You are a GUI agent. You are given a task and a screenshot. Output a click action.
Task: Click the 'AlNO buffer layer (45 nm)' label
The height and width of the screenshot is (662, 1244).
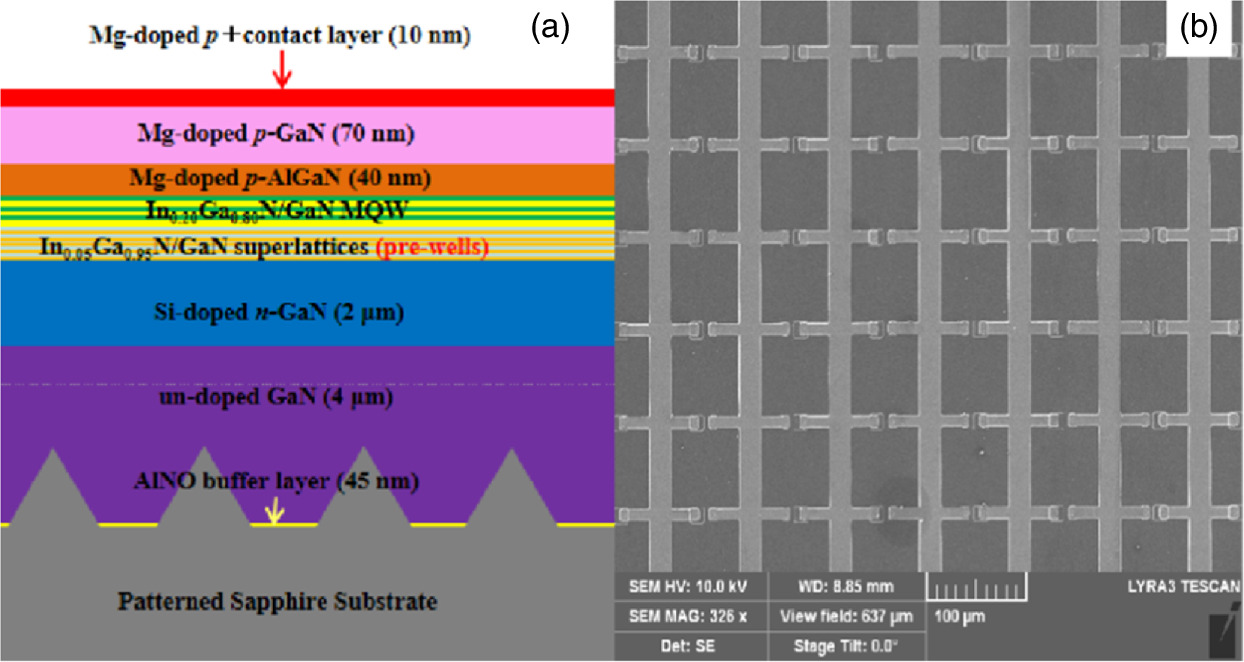pyautogui.click(x=276, y=482)
